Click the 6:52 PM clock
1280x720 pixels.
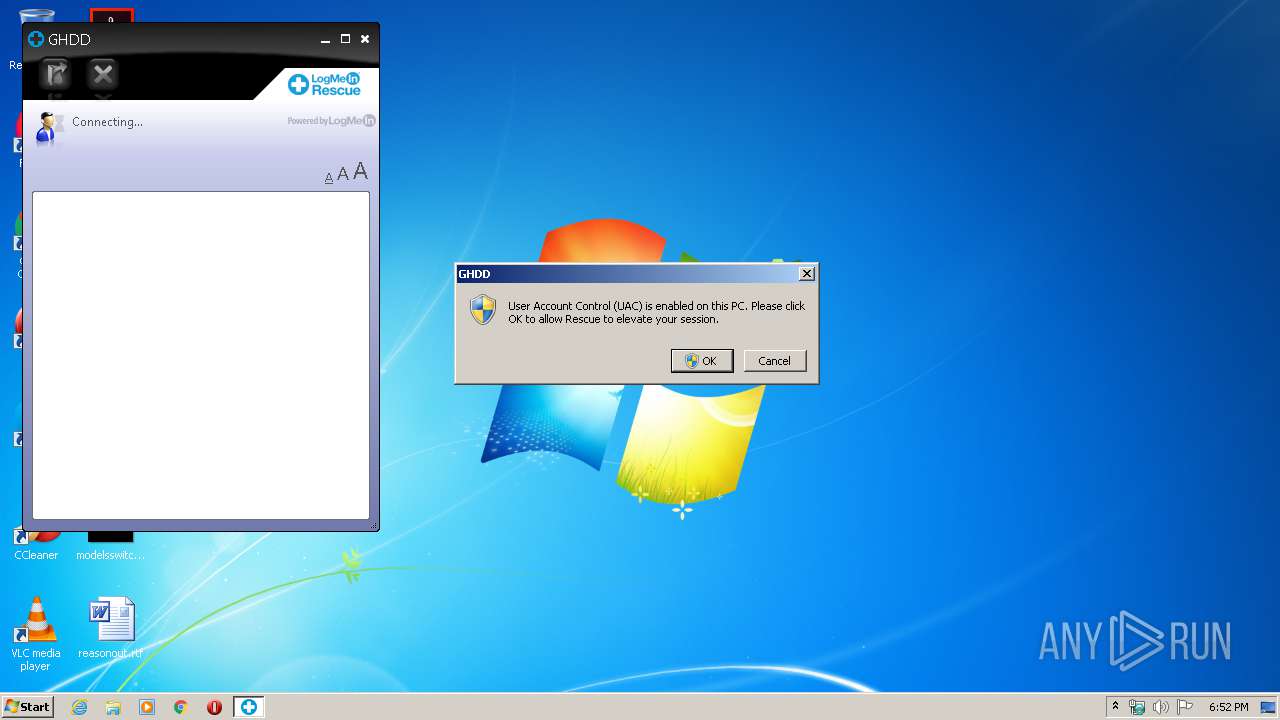1228,707
